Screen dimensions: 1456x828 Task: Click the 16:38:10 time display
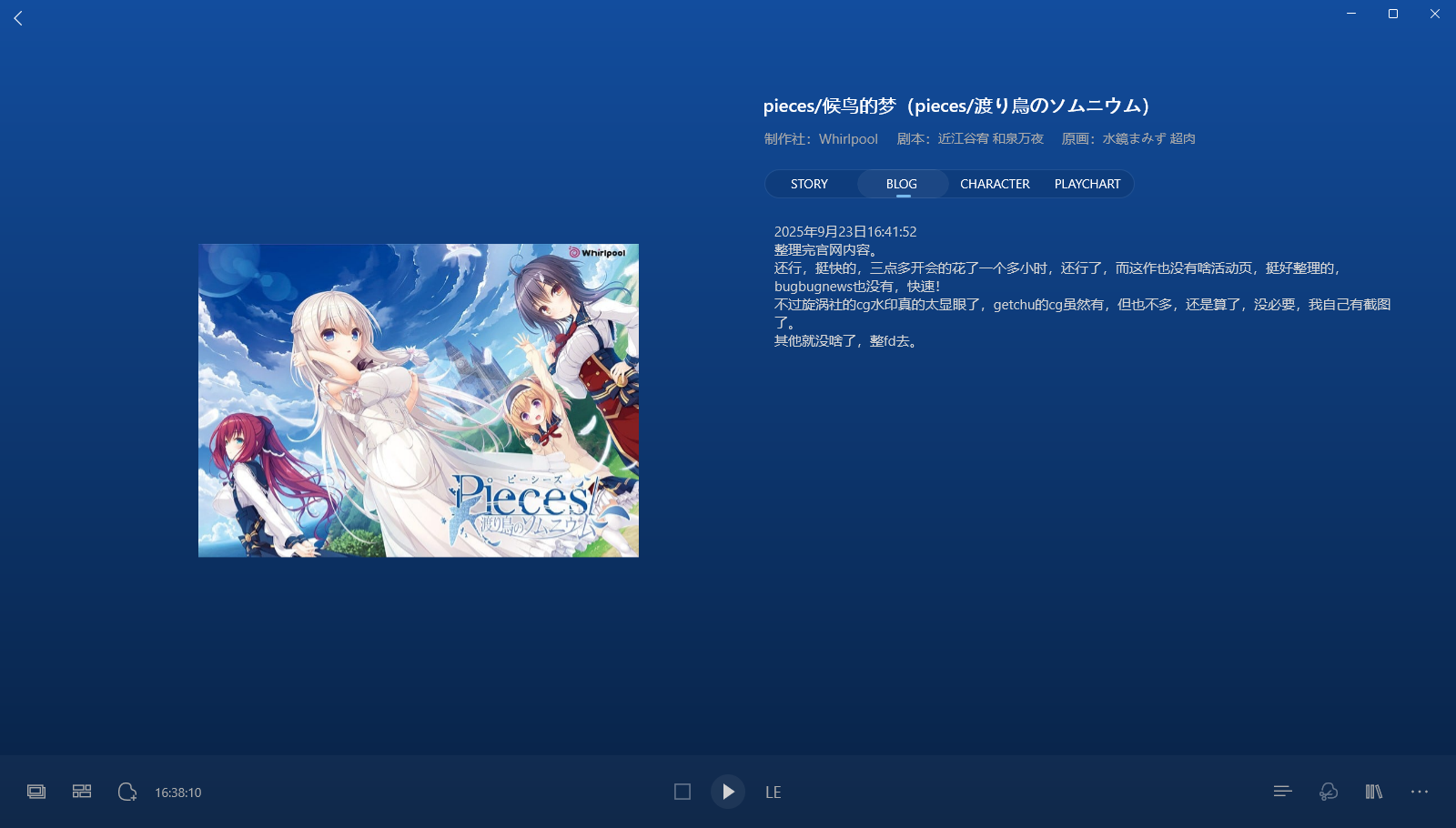(178, 793)
